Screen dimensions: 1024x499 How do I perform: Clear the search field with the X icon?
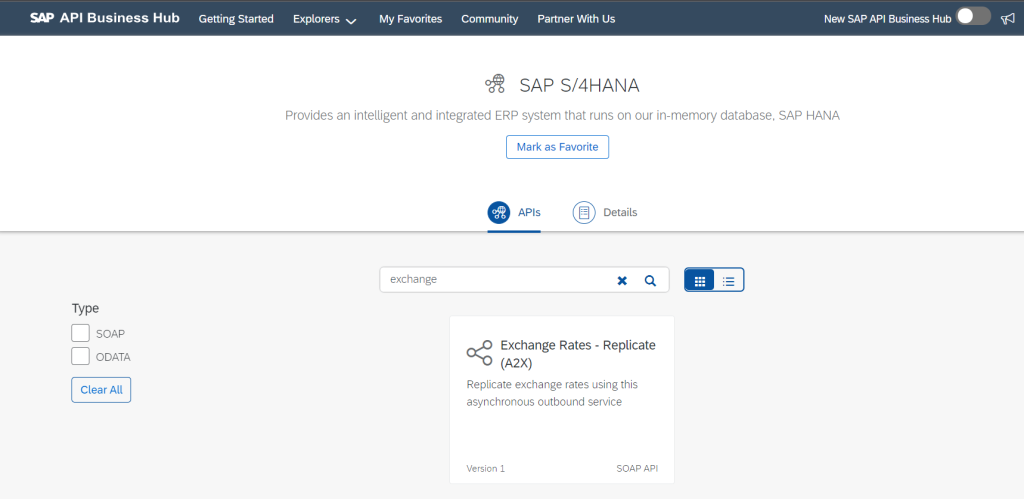(x=622, y=280)
